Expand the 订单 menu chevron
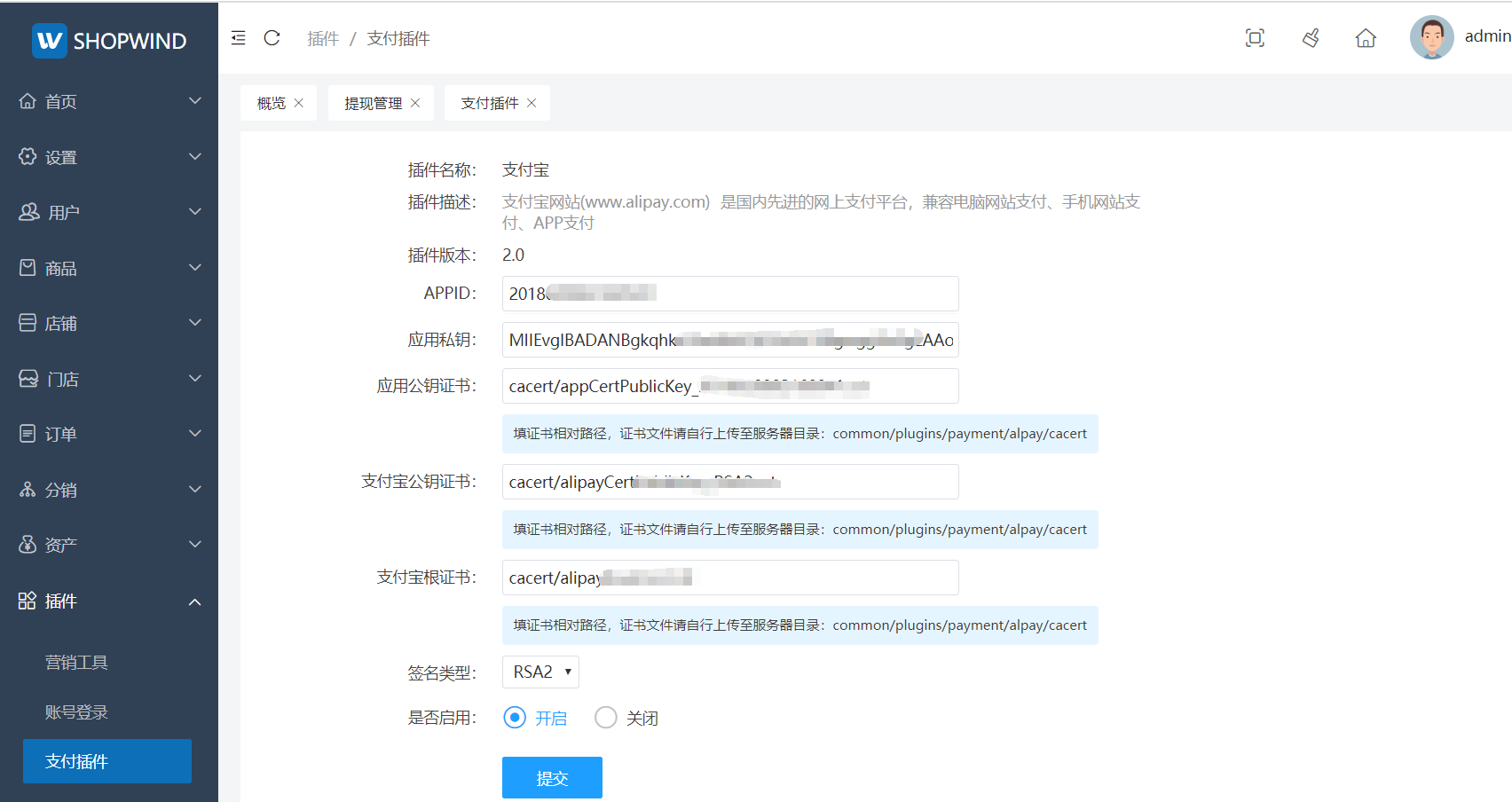Screen dimensions: 1512x802 point(195,434)
